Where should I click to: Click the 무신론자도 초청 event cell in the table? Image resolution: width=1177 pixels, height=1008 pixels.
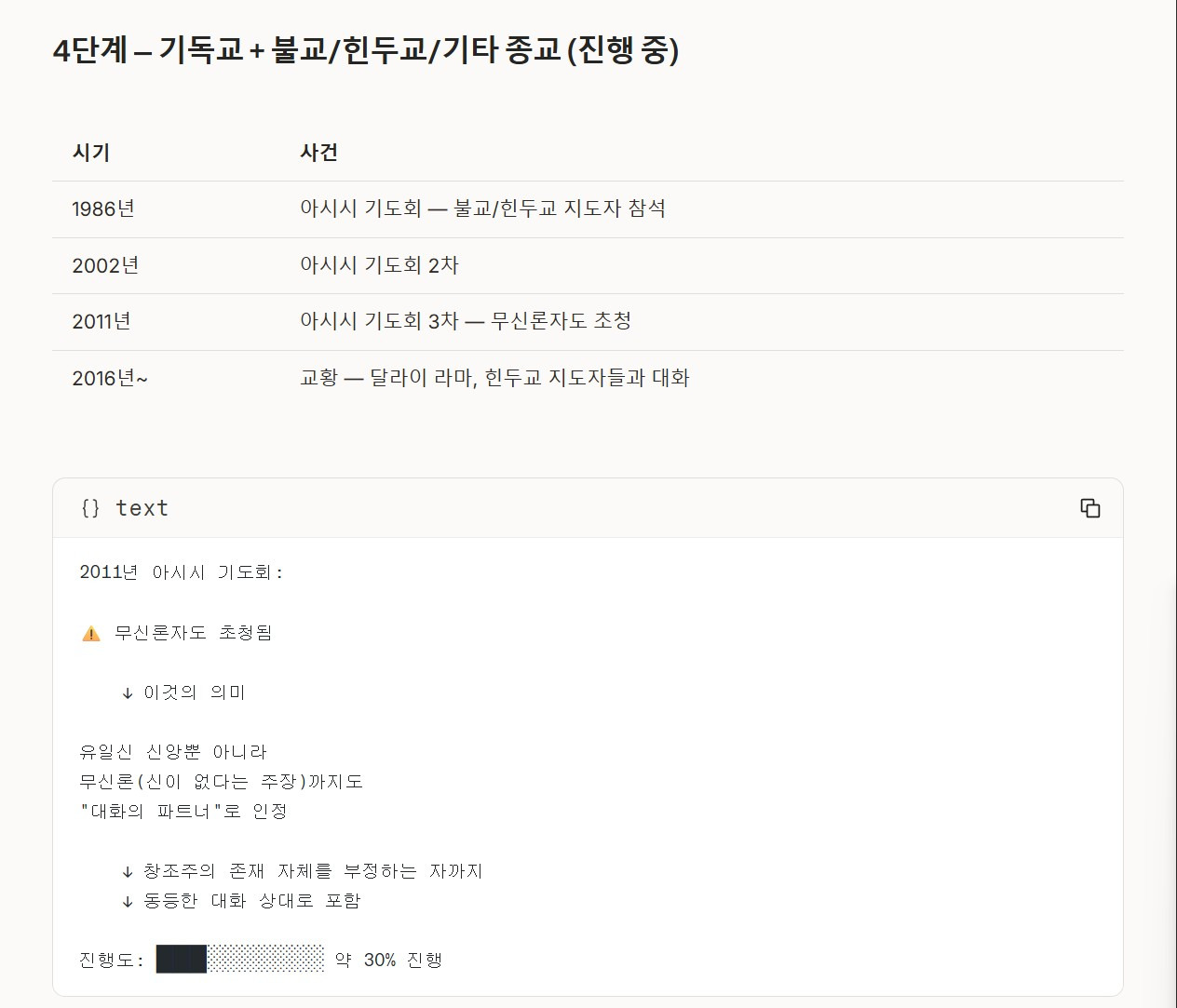[466, 322]
